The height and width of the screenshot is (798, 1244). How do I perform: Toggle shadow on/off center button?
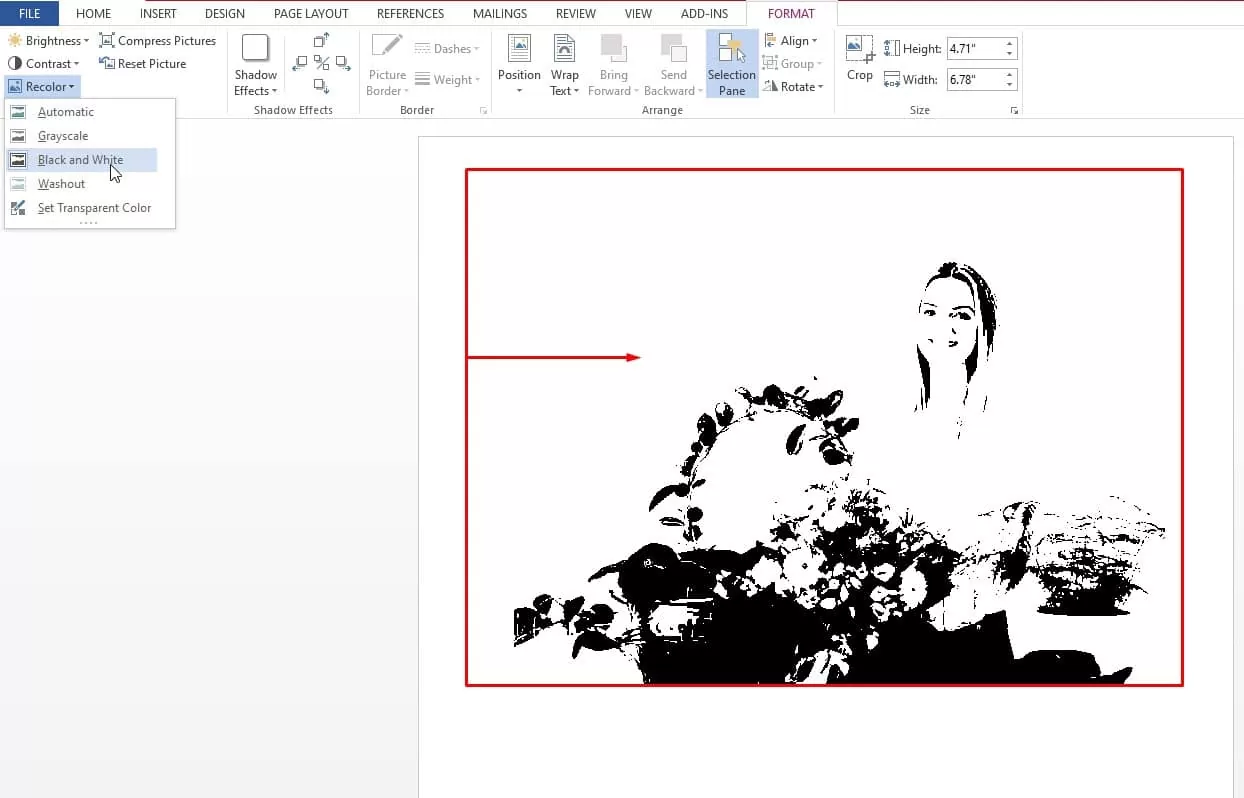tap(321, 63)
